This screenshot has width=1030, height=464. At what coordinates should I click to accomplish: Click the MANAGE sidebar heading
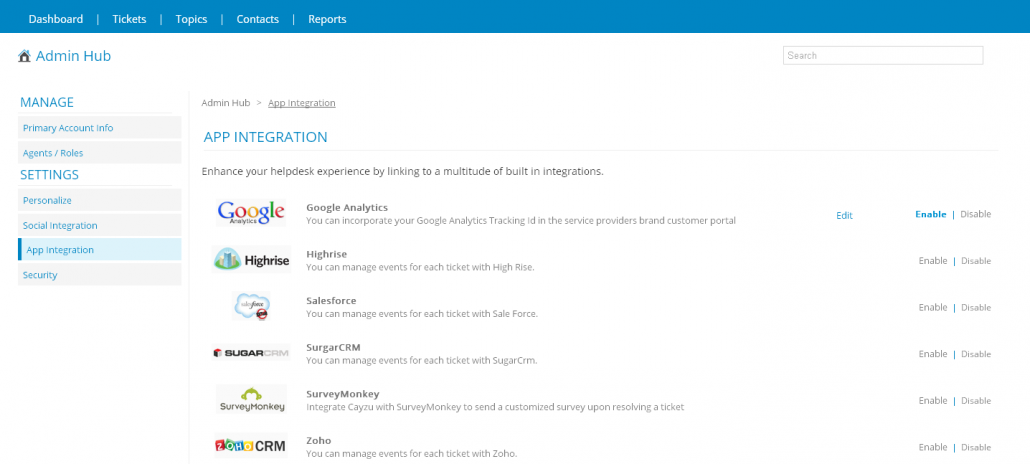(x=47, y=102)
